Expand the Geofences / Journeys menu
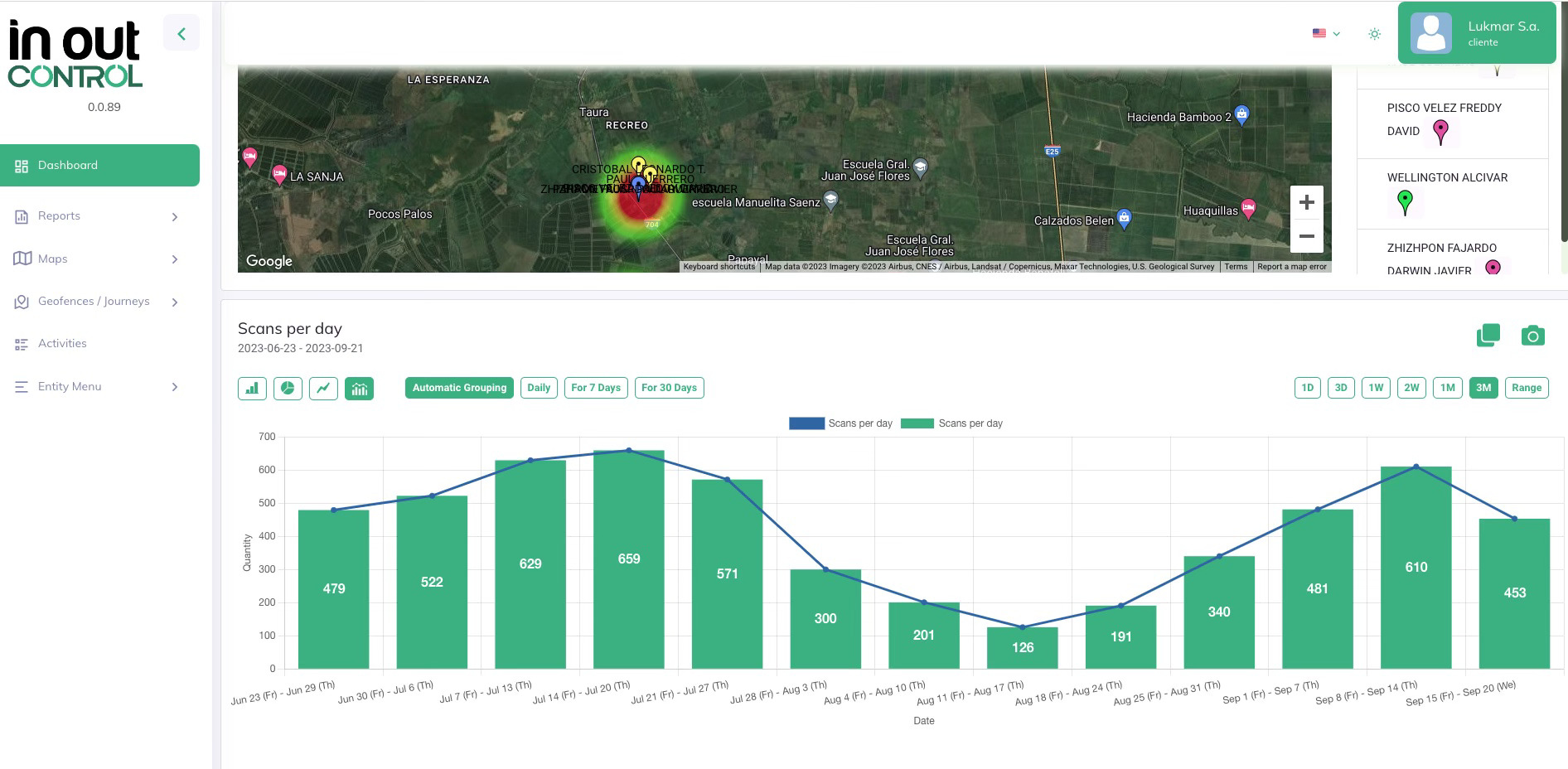The height and width of the screenshot is (769, 1568). pos(99,302)
